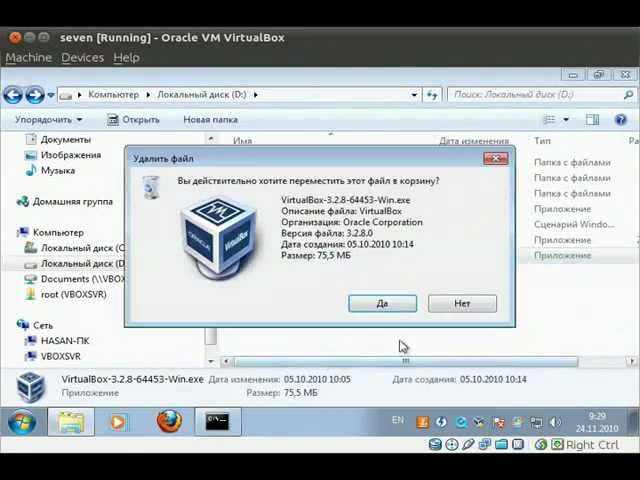Click the horizontal scrollbar left arrow
The height and width of the screenshot is (480, 640).
[x=227, y=361]
